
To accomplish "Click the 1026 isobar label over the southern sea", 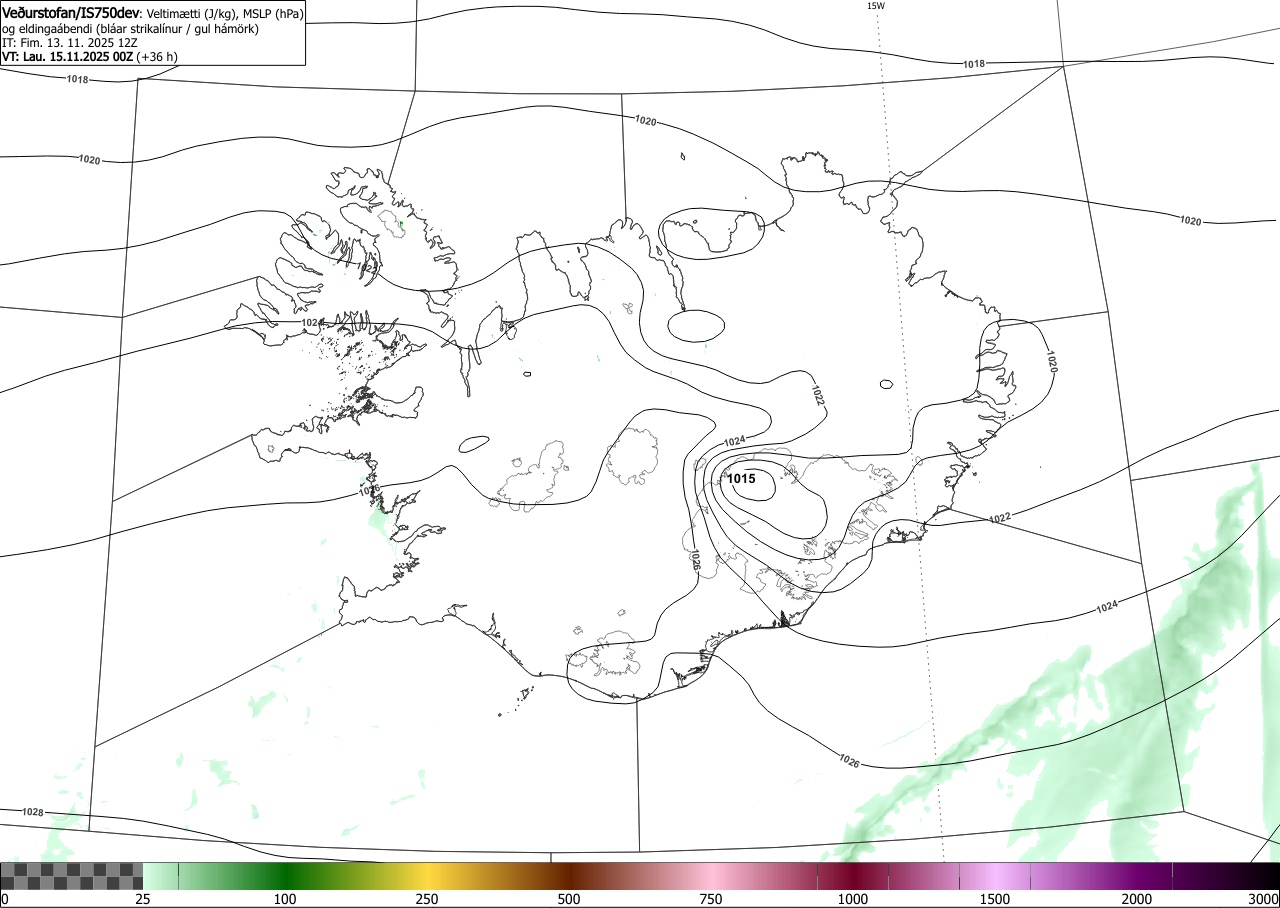I will (x=849, y=760).
